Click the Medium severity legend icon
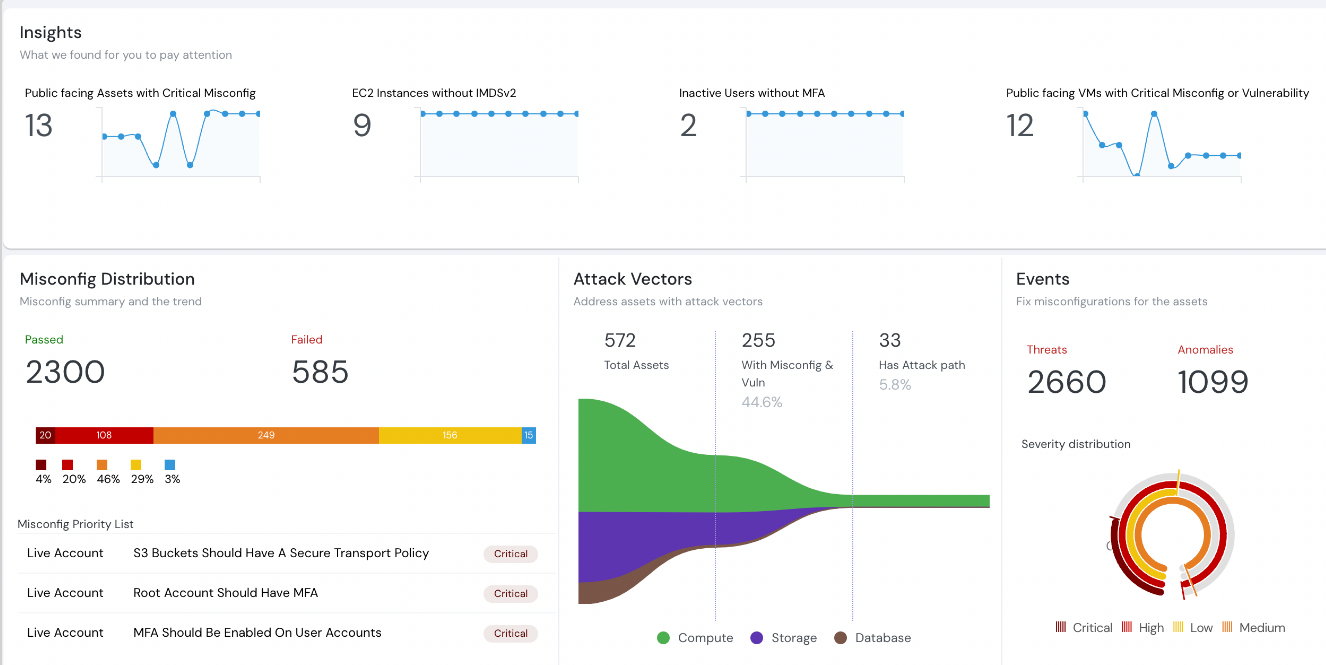 click(x=1227, y=627)
